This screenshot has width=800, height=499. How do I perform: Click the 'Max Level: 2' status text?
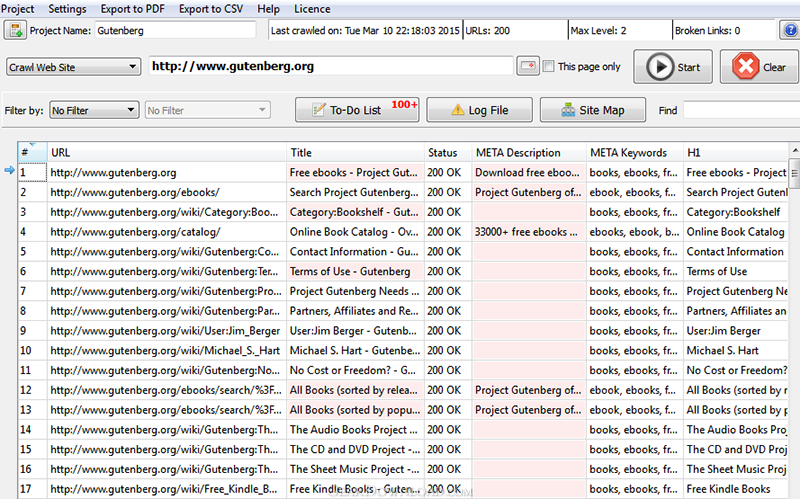coord(598,31)
